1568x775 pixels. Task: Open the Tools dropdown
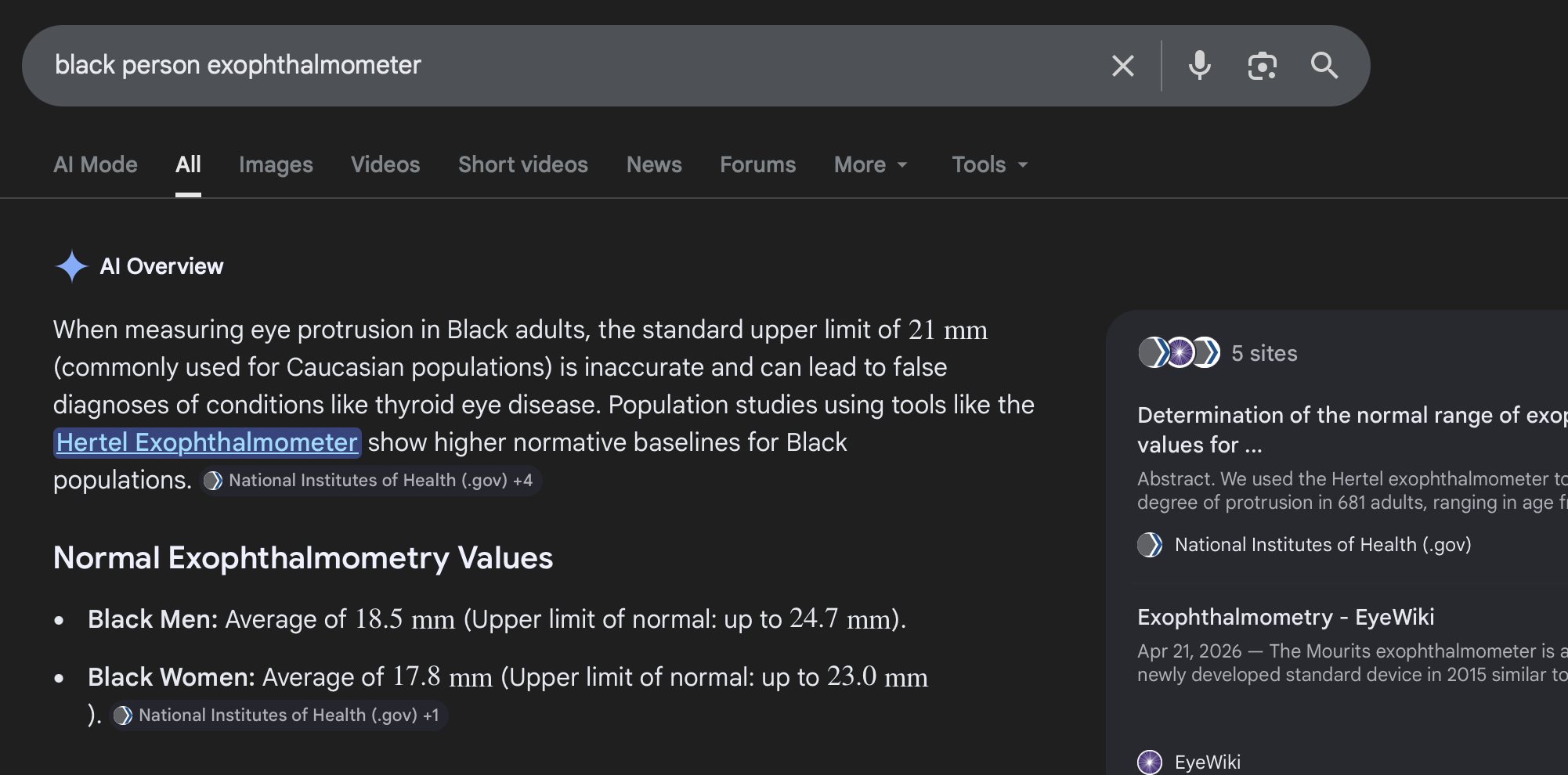(990, 164)
